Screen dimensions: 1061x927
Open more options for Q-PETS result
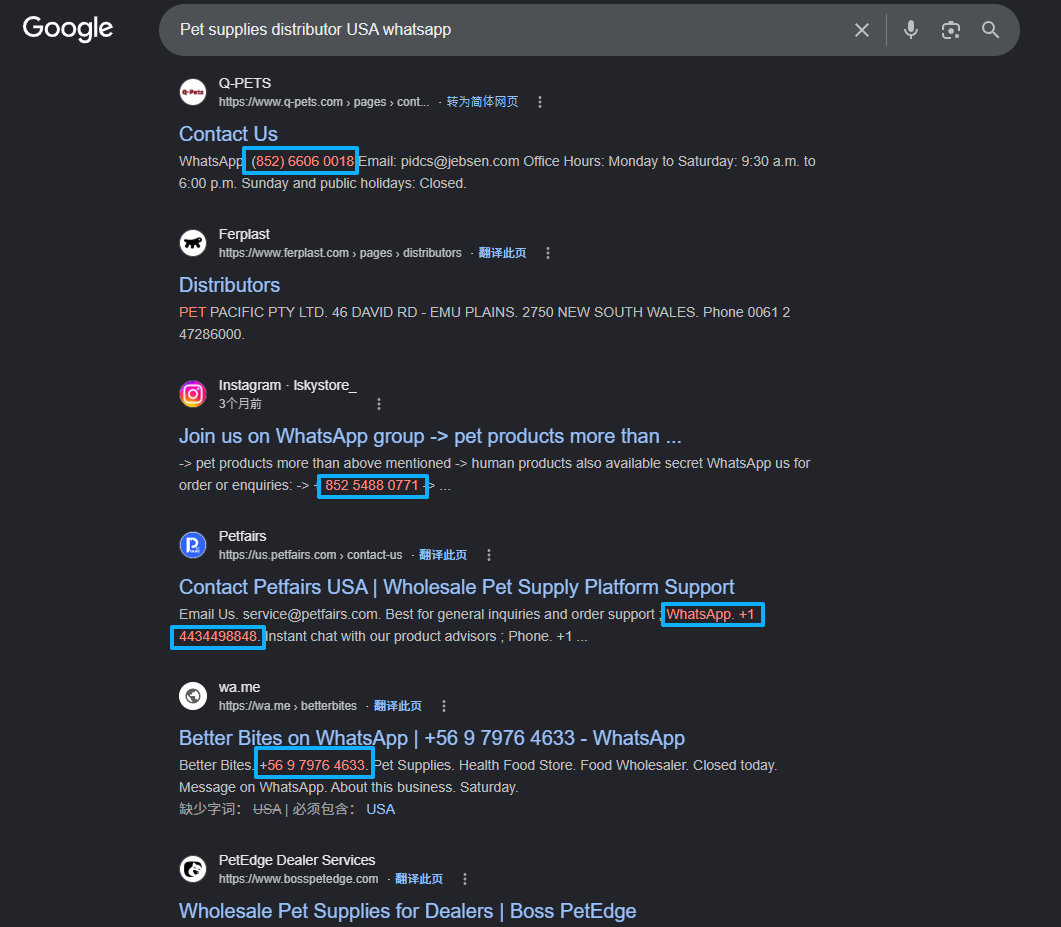539,102
